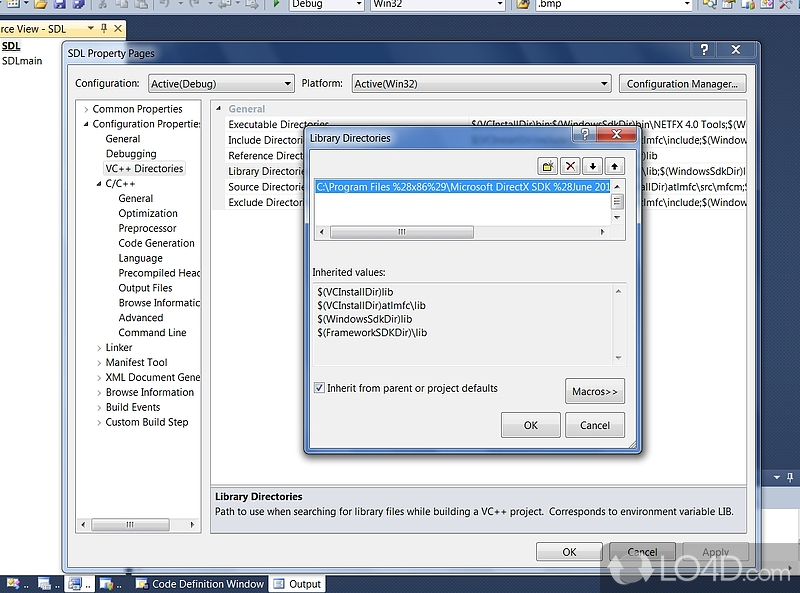Move the selected directory down

click(593, 166)
